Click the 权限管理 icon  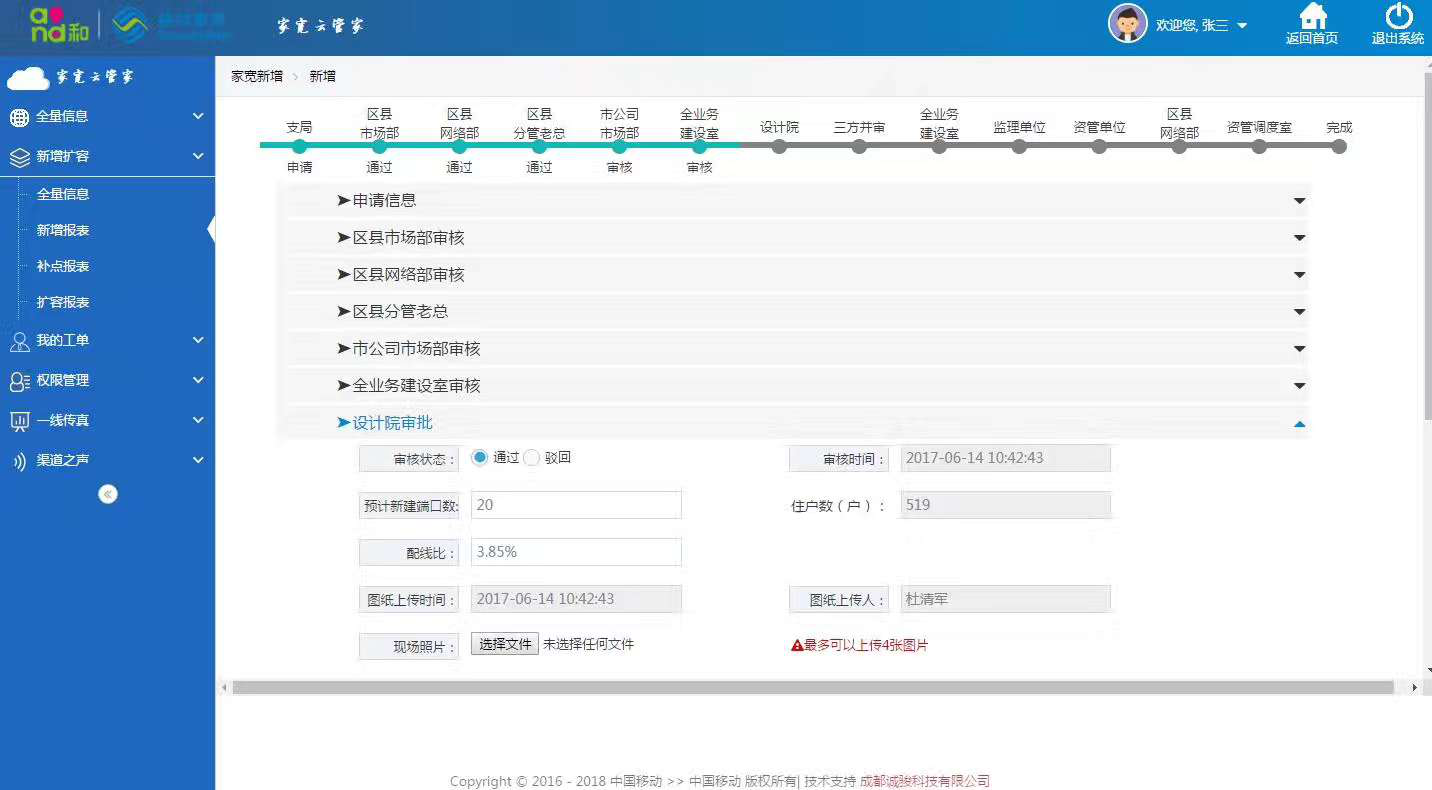coord(19,381)
